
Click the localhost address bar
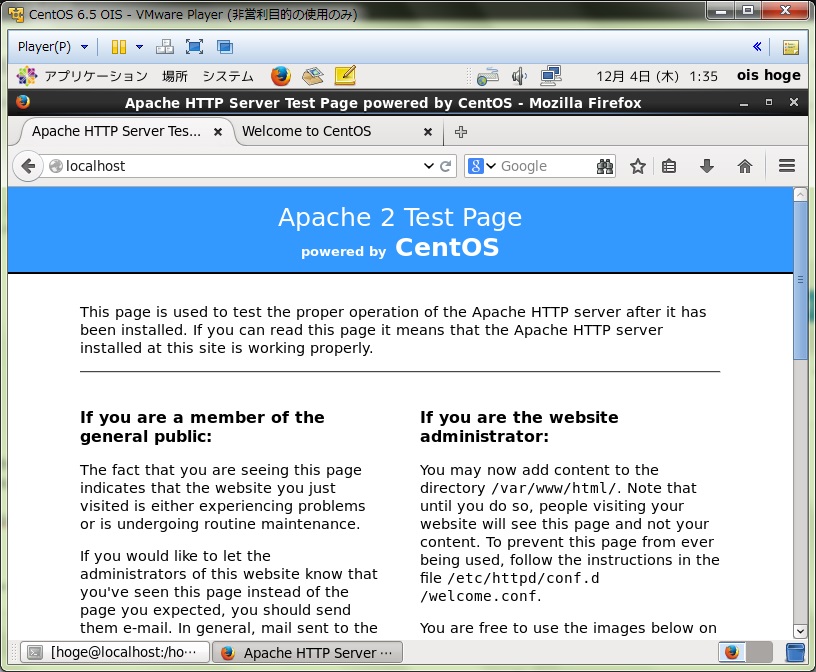click(234, 166)
